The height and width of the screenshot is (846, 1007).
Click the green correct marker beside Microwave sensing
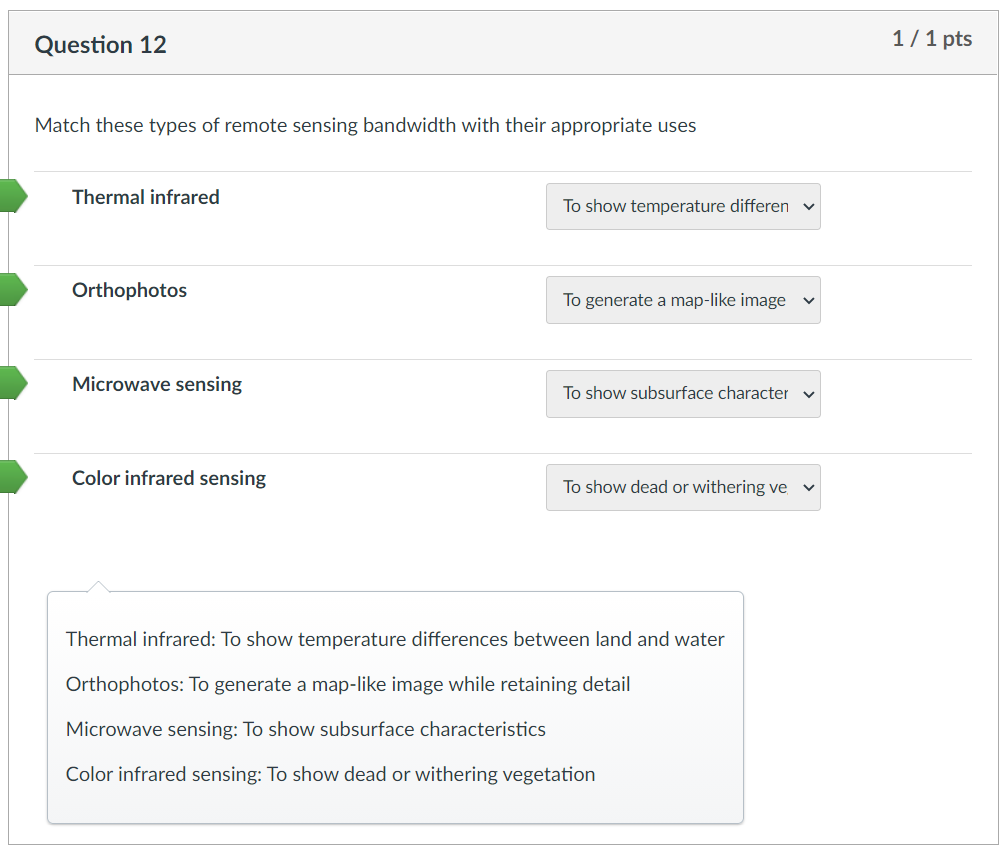pyautogui.click(x=12, y=383)
